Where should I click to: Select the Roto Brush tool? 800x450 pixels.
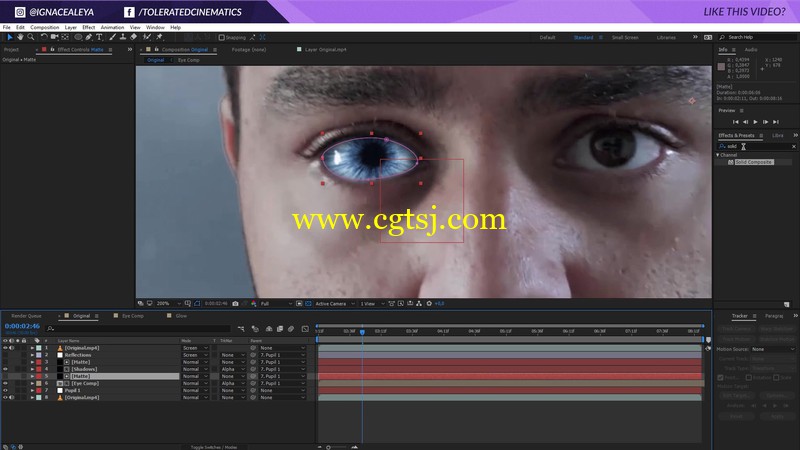tap(147, 37)
